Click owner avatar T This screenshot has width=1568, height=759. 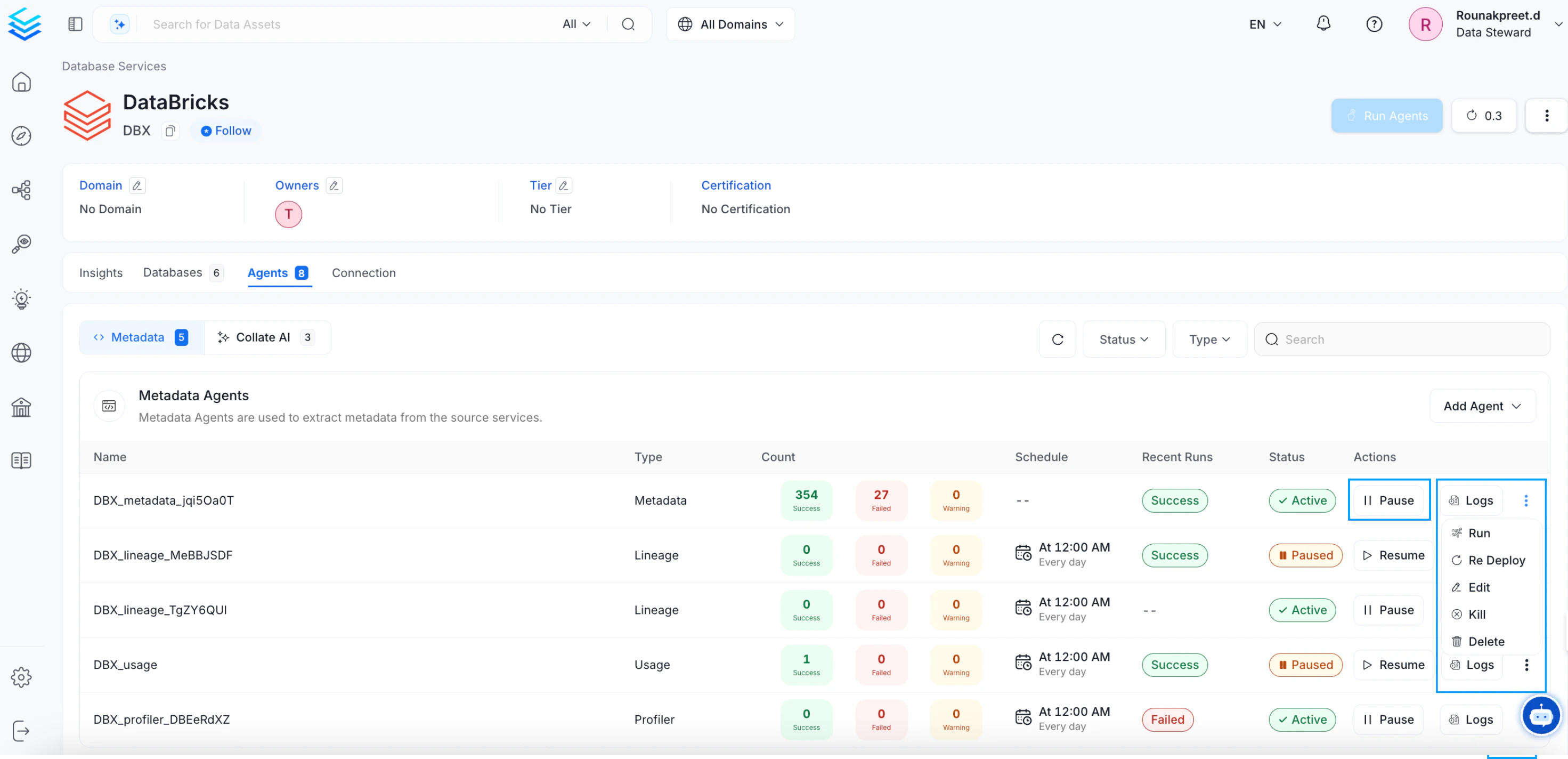[x=289, y=214]
